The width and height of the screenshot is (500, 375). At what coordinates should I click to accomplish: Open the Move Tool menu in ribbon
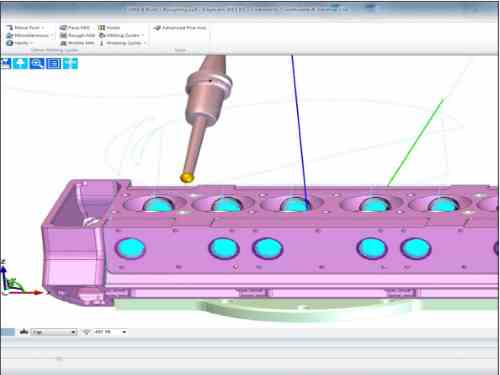26,28
